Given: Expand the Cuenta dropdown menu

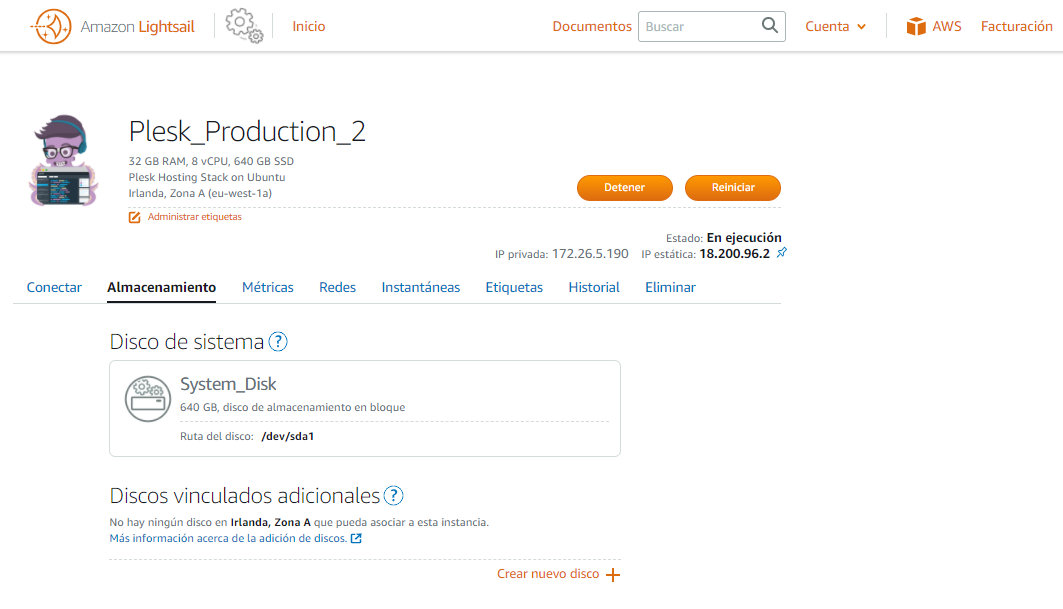Looking at the screenshot, I should pos(836,27).
